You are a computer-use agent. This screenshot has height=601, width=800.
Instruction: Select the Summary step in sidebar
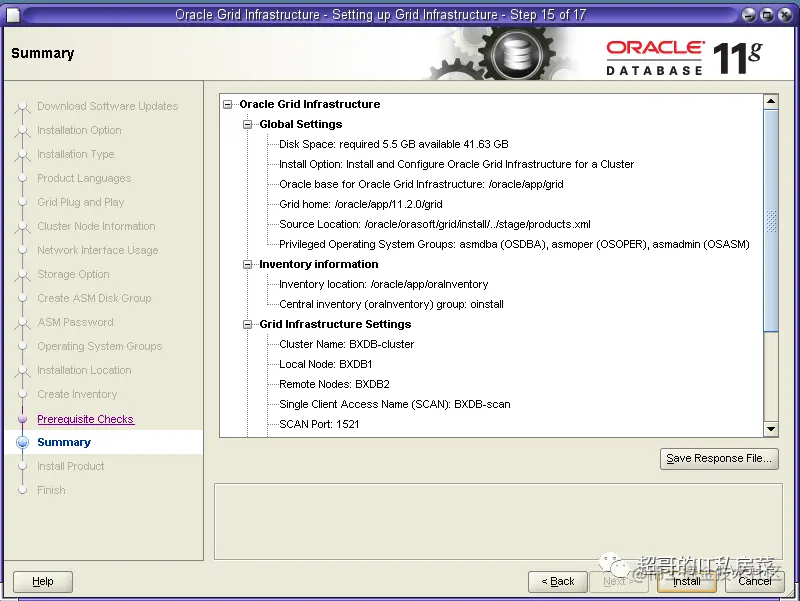click(64, 442)
